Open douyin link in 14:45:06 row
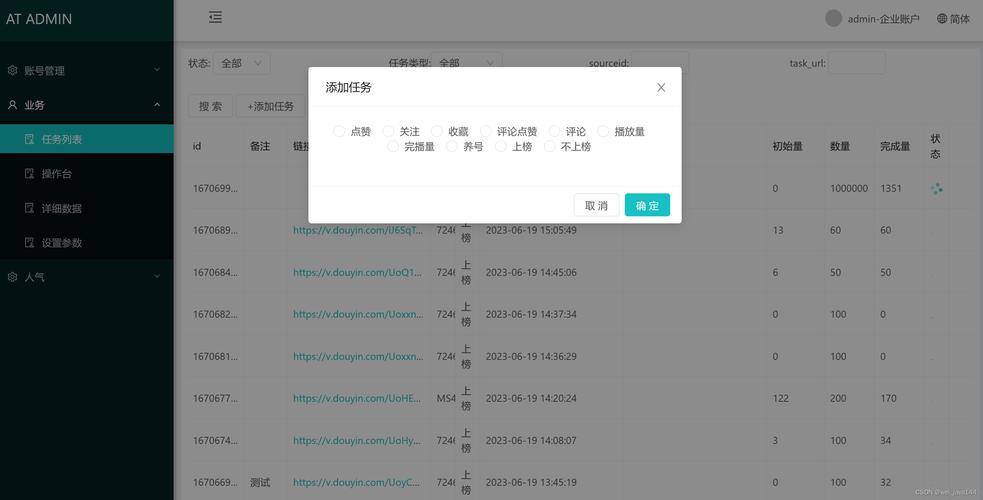 click(x=358, y=273)
